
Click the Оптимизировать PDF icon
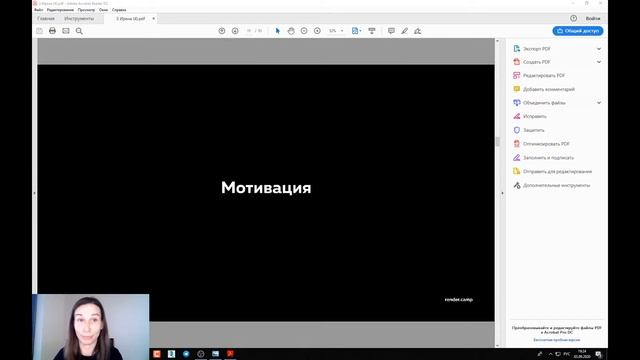[x=517, y=144]
